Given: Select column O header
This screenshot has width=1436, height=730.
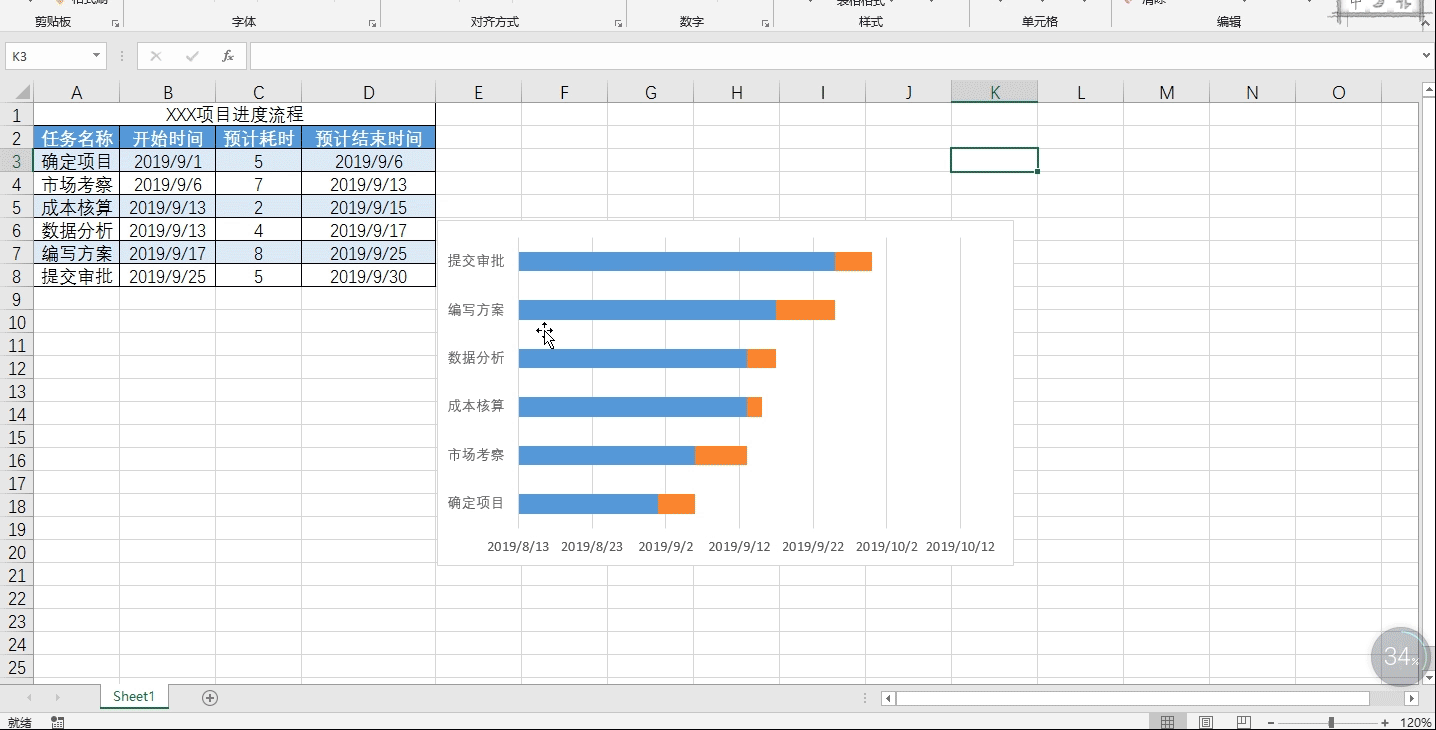Looking at the screenshot, I should pos(1338,92).
